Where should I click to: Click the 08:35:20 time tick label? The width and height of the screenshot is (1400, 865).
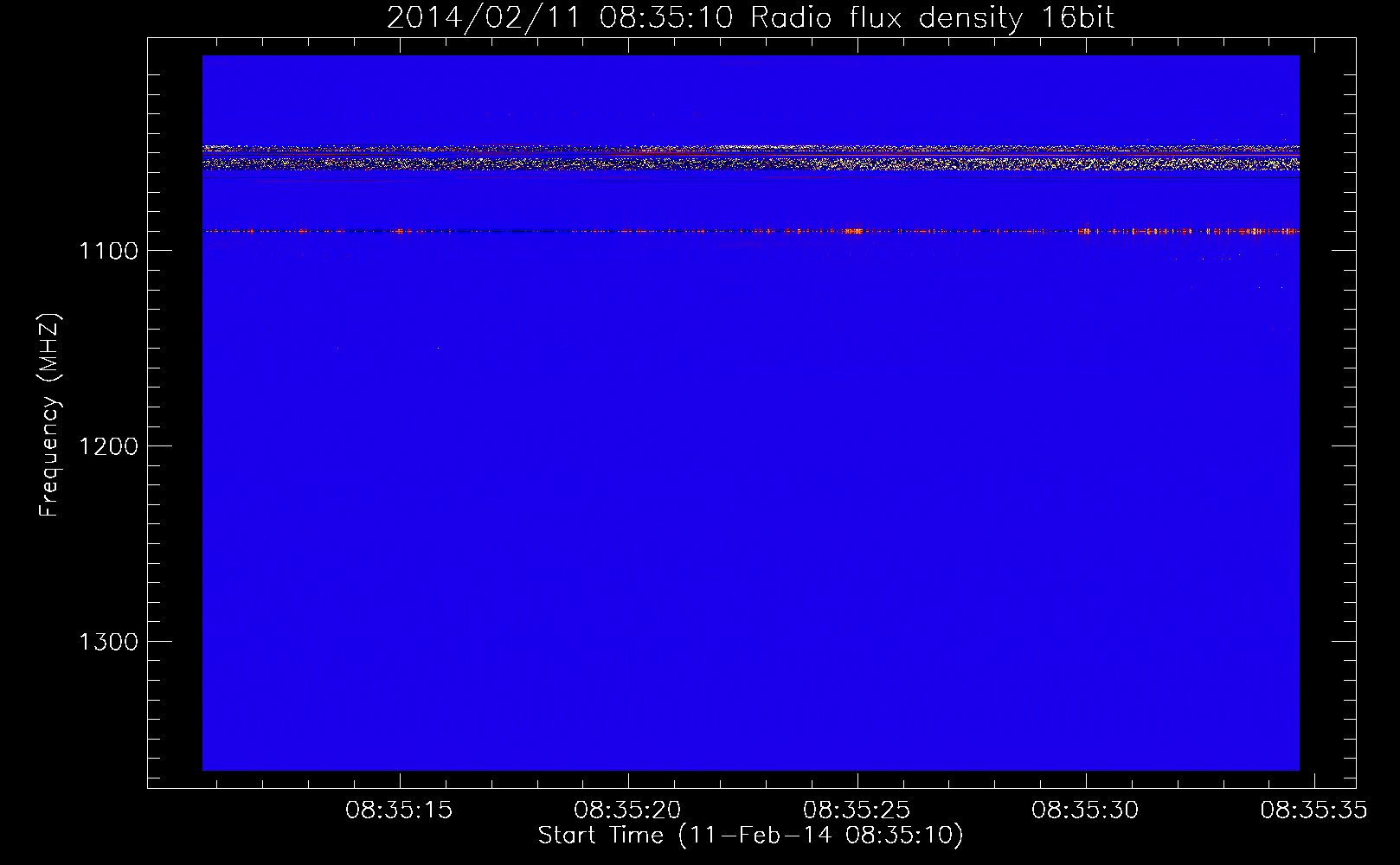click(x=627, y=811)
